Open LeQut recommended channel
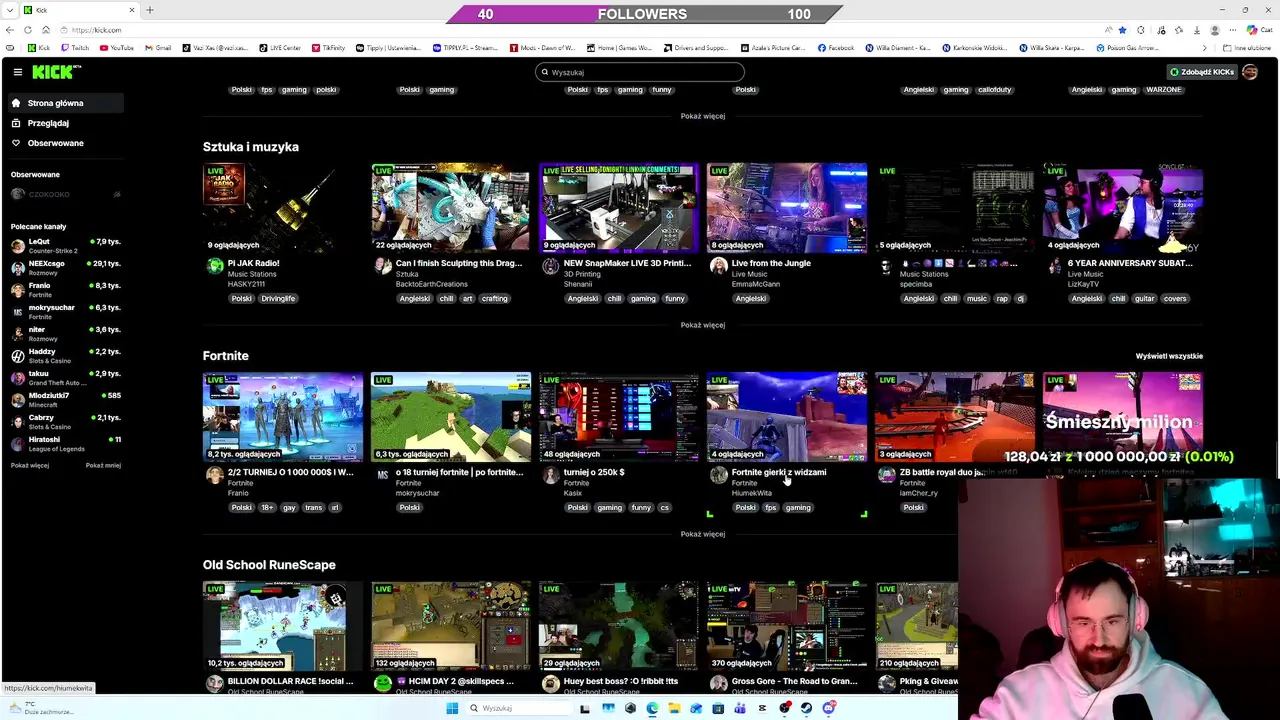The height and width of the screenshot is (720, 1280). 65,246
